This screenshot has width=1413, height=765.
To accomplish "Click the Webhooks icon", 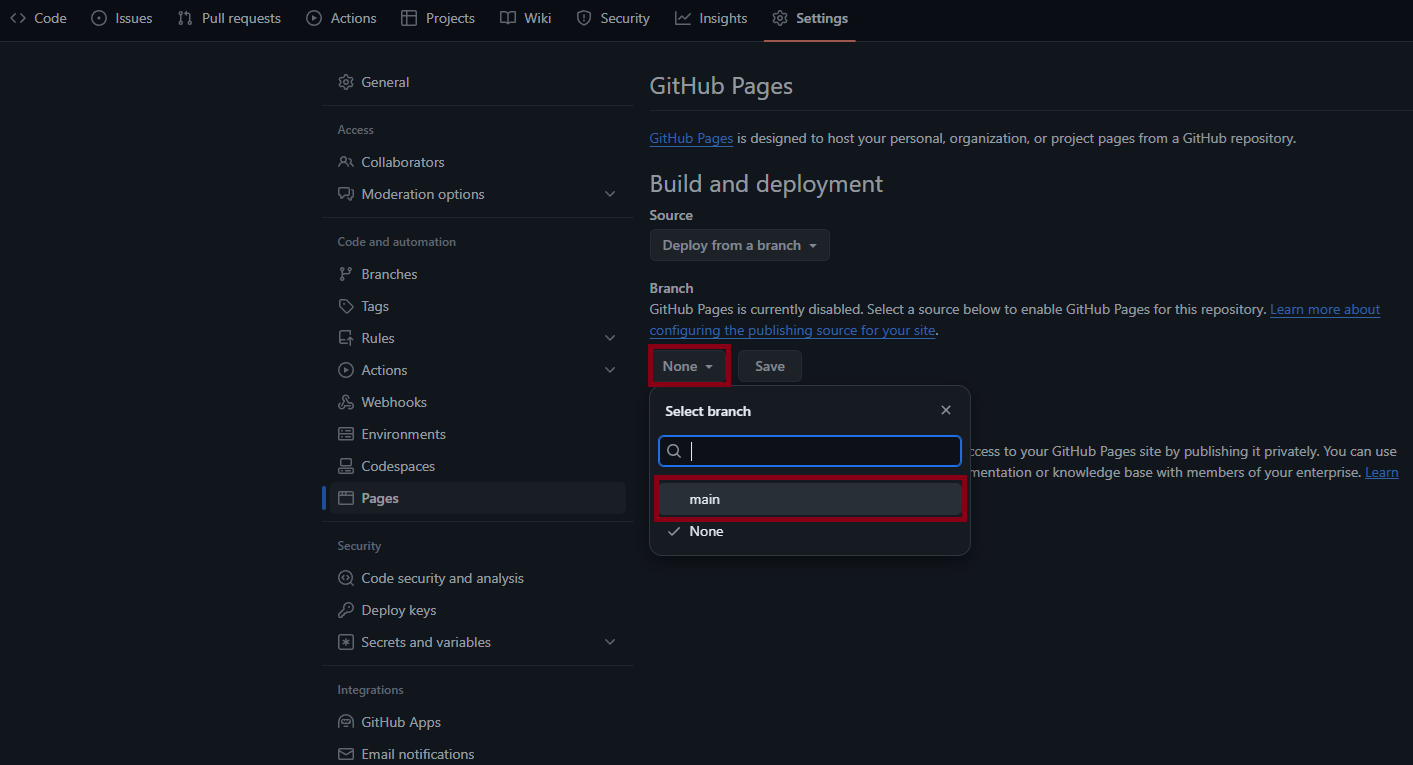I will pyautogui.click(x=346, y=402).
